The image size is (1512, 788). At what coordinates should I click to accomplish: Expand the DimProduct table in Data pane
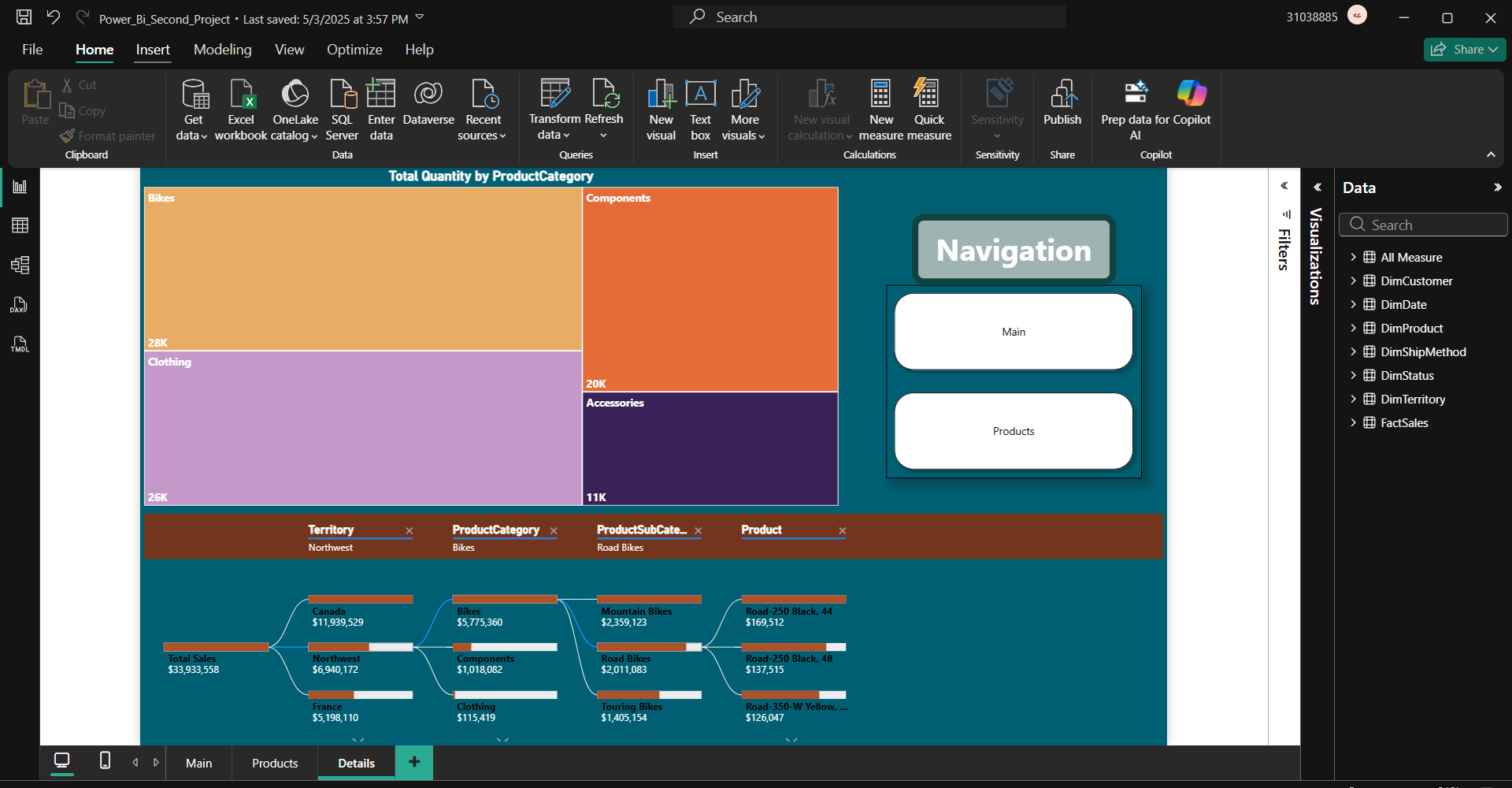pyautogui.click(x=1355, y=328)
